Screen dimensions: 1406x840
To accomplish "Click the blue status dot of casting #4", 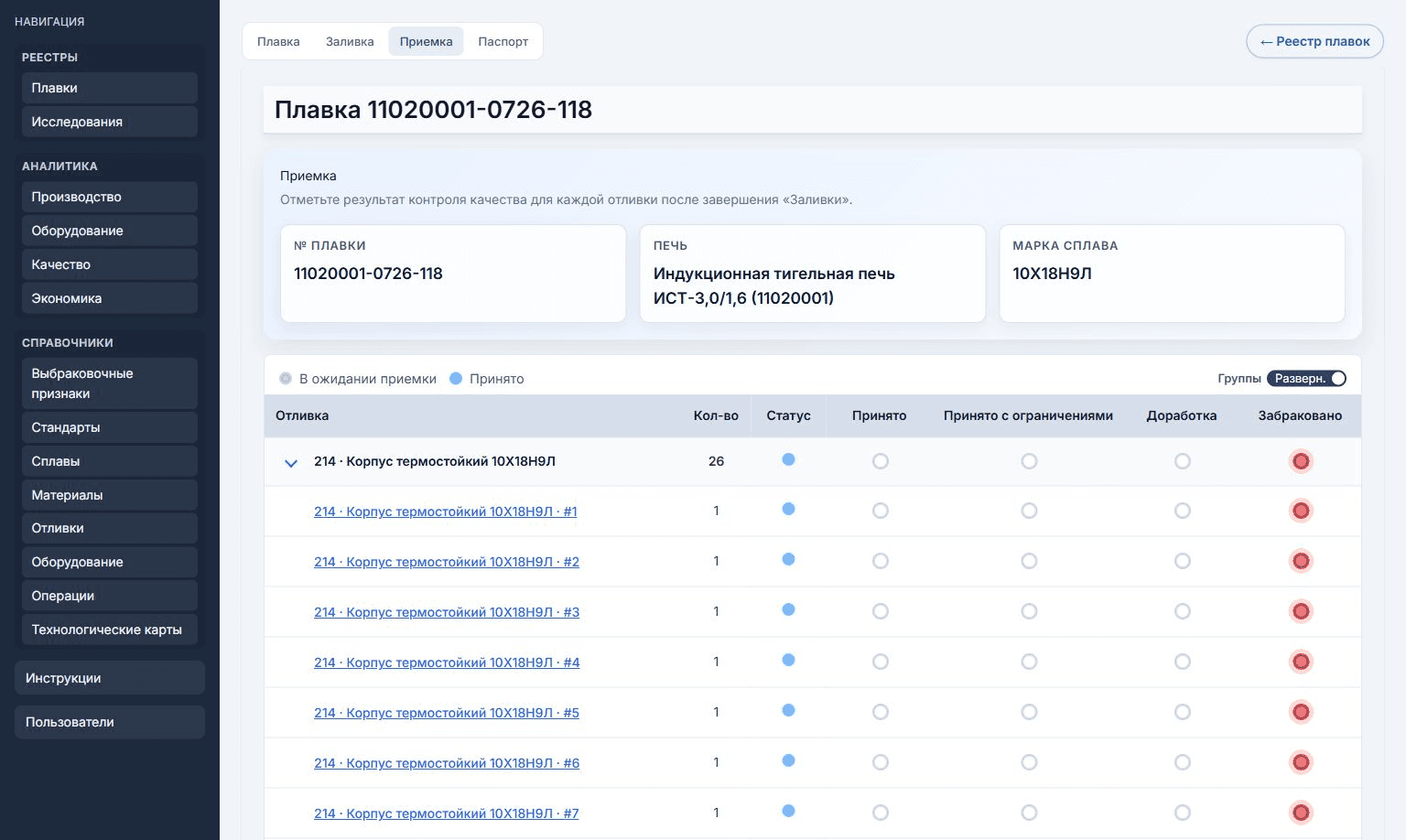I will click(789, 660).
